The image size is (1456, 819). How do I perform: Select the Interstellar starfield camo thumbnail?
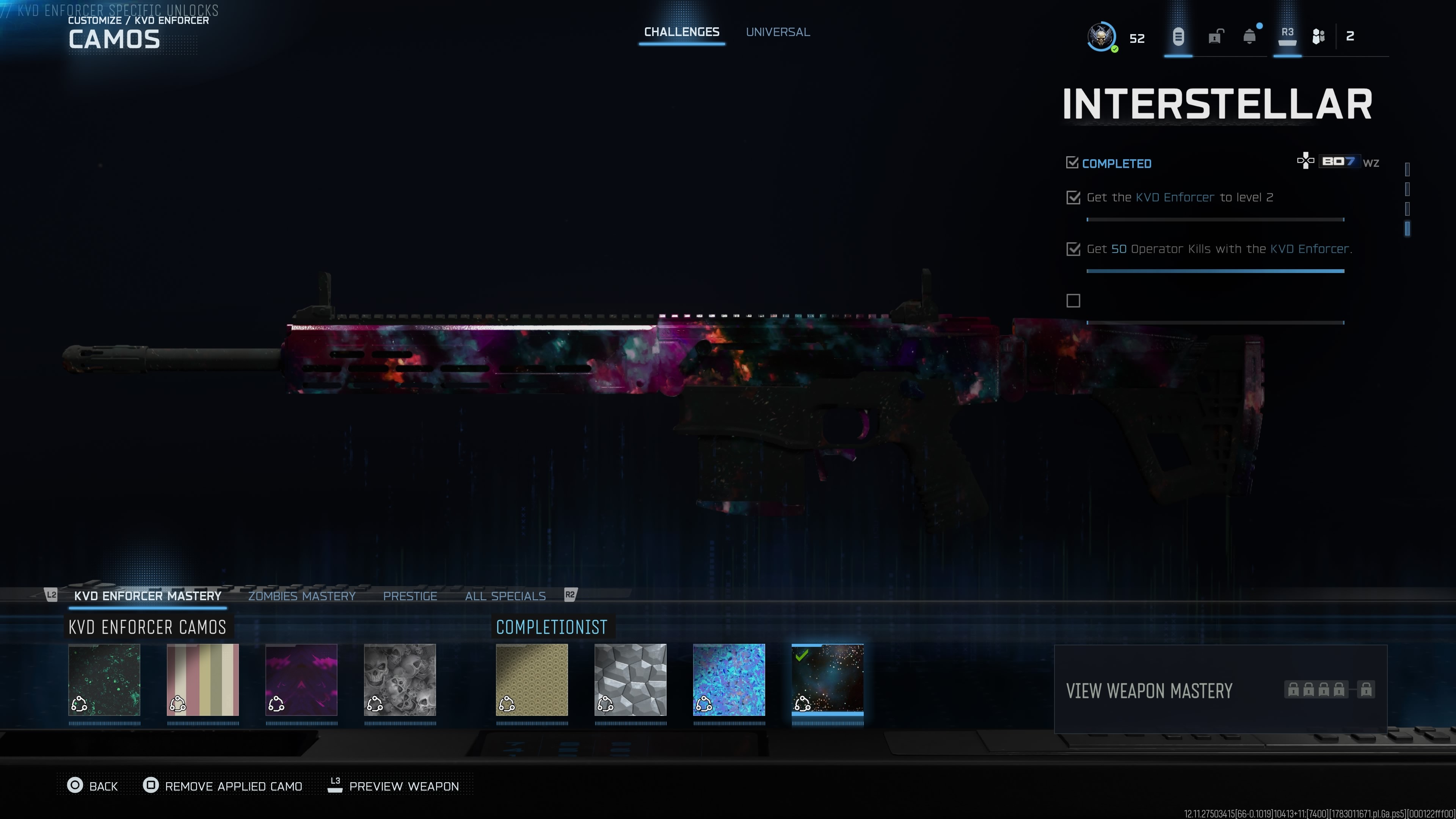(x=827, y=680)
